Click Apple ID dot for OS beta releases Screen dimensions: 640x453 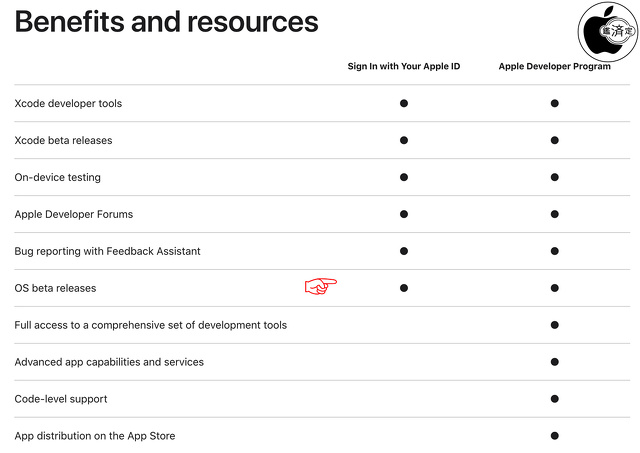click(x=404, y=288)
